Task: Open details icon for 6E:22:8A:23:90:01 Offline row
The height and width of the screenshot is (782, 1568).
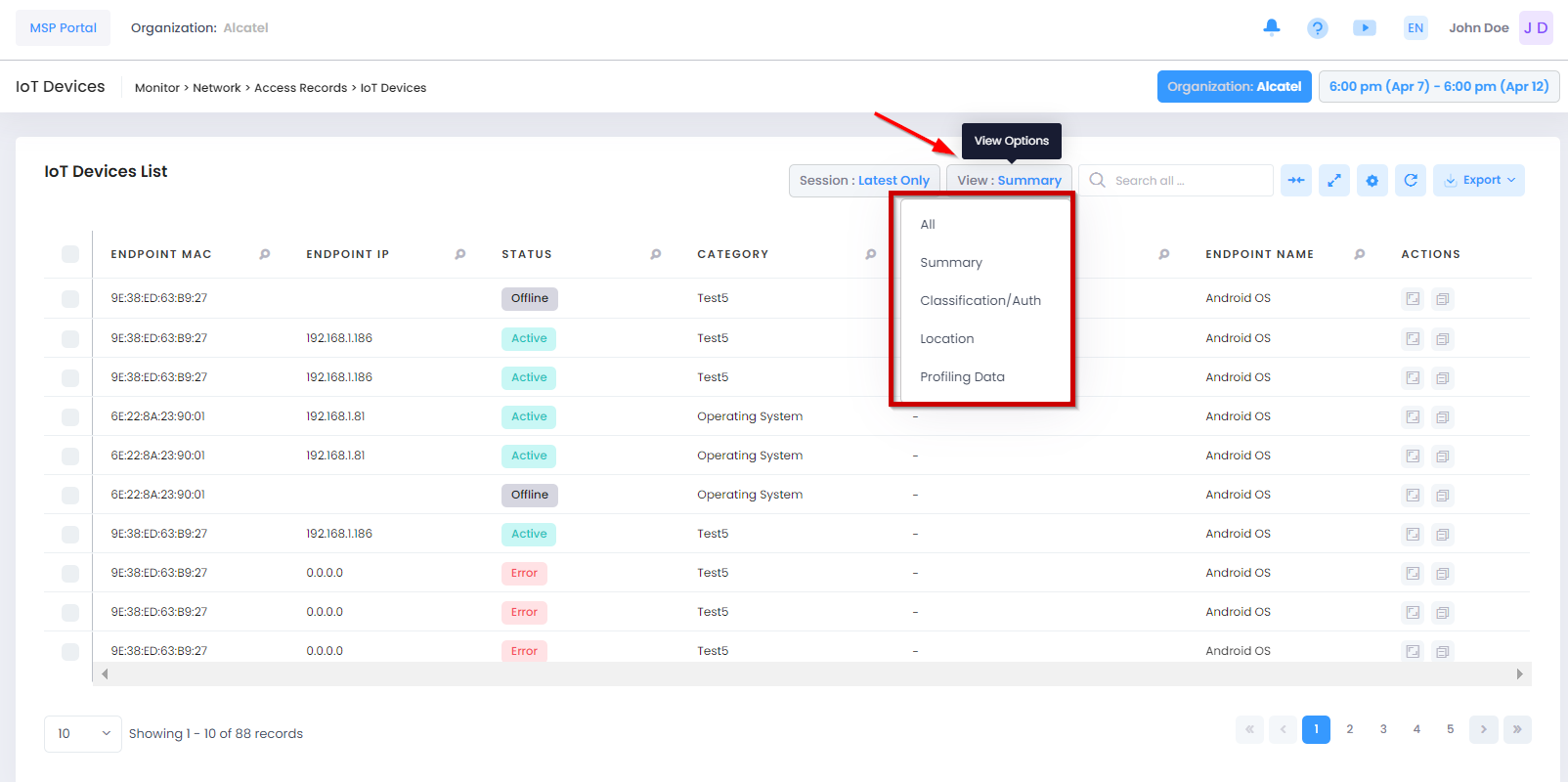Action: pyautogui.click(x=1413, y=496)
